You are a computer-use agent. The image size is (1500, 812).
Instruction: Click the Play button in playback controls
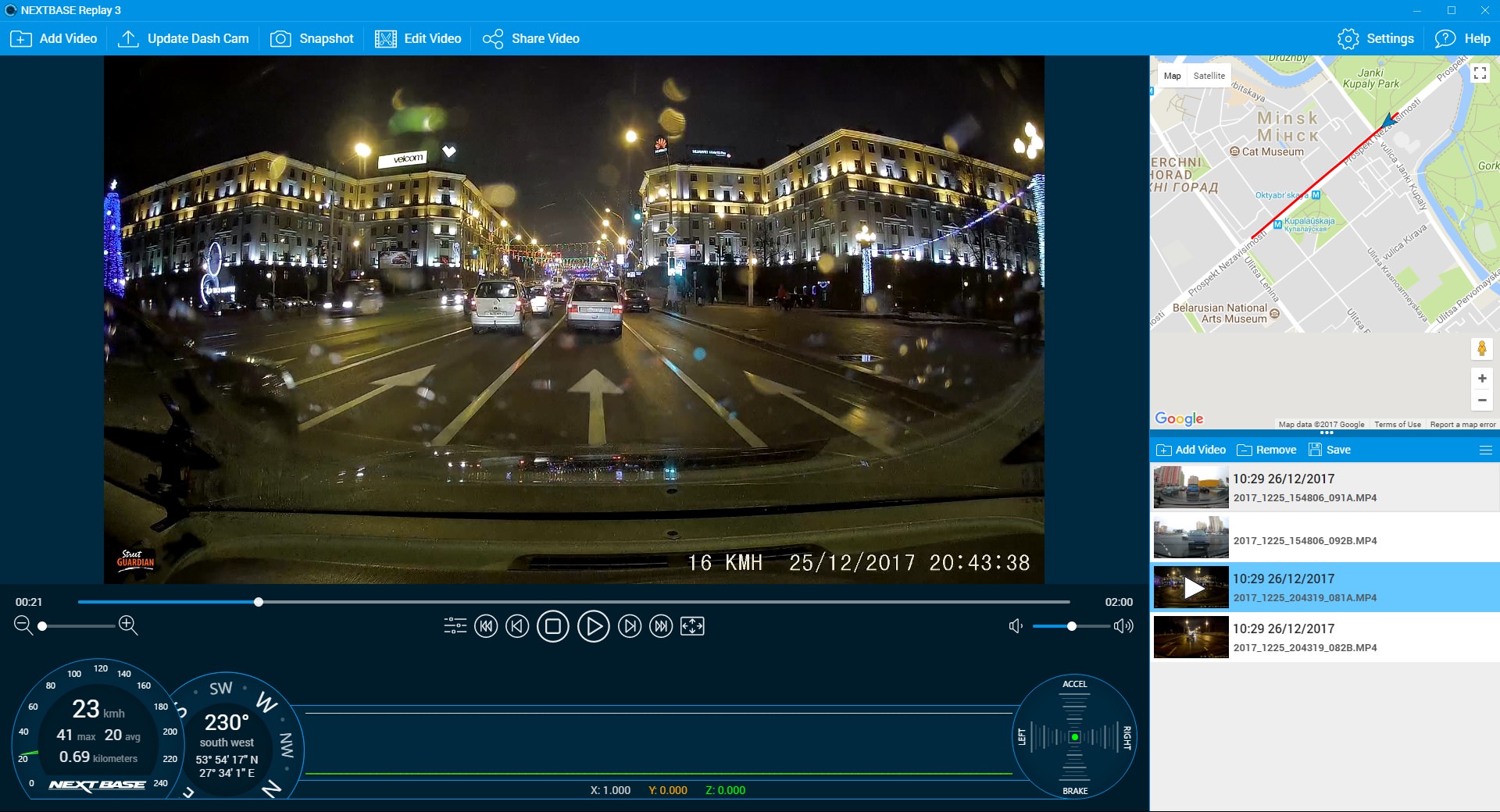click(593, 626)
